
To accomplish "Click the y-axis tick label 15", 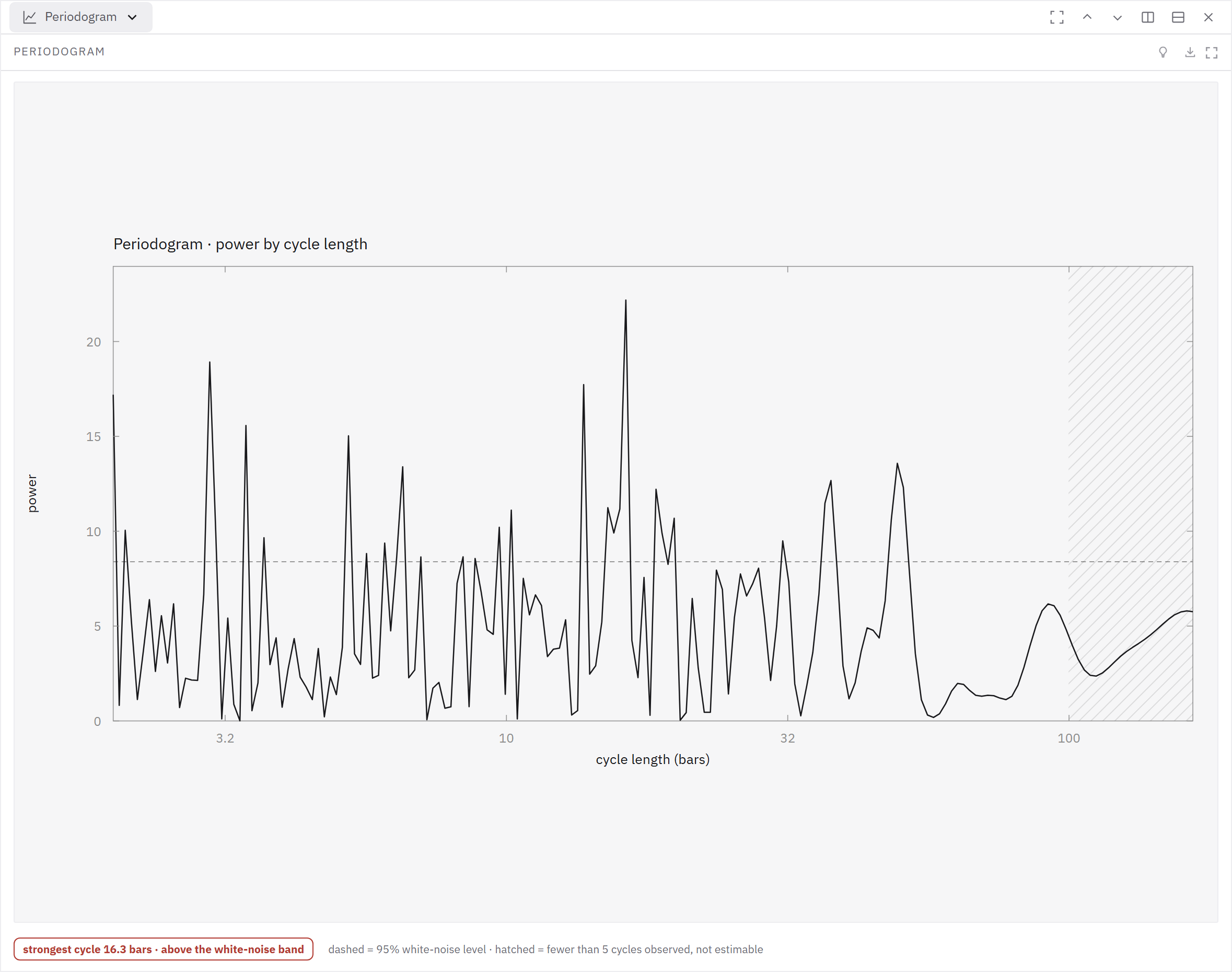I will (94, 436).
